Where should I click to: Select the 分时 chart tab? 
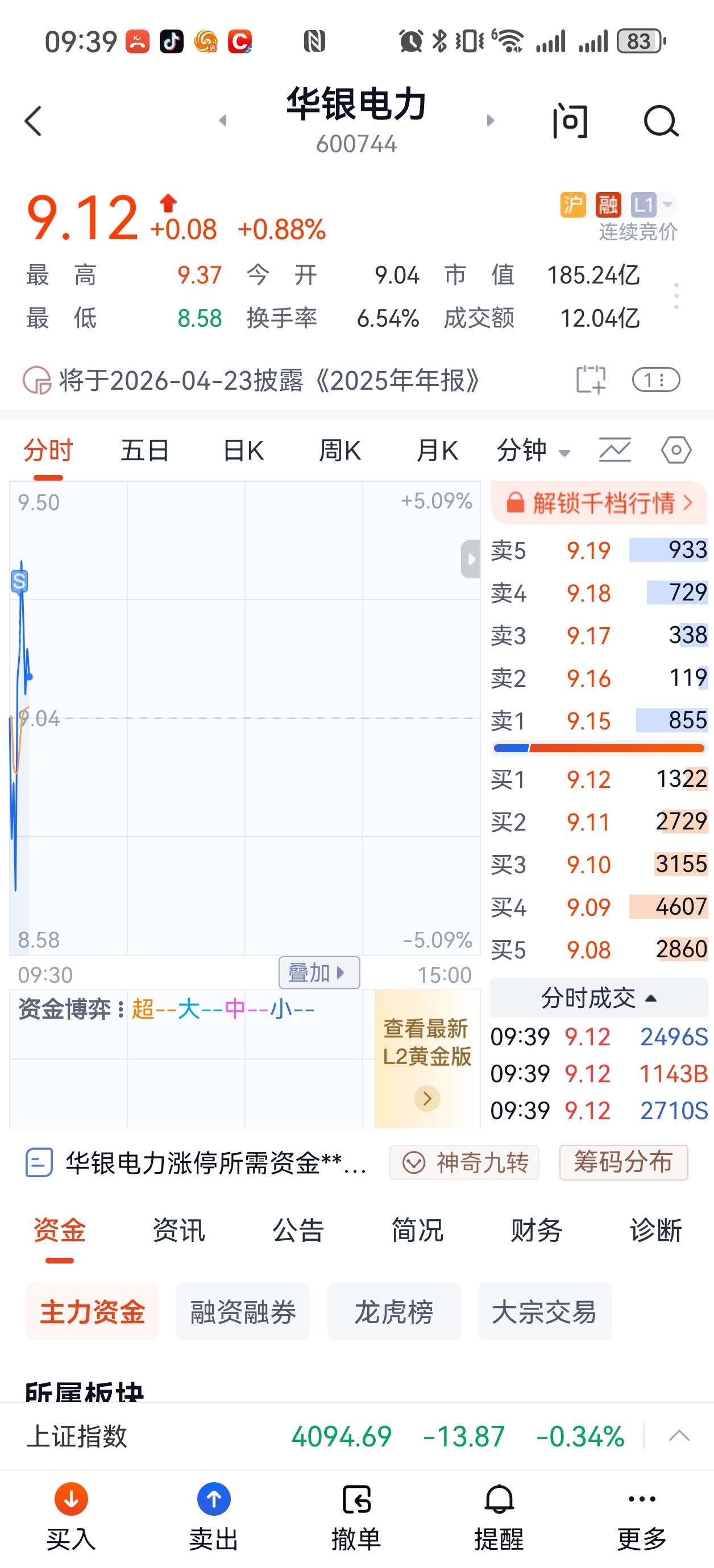point(48,451)
